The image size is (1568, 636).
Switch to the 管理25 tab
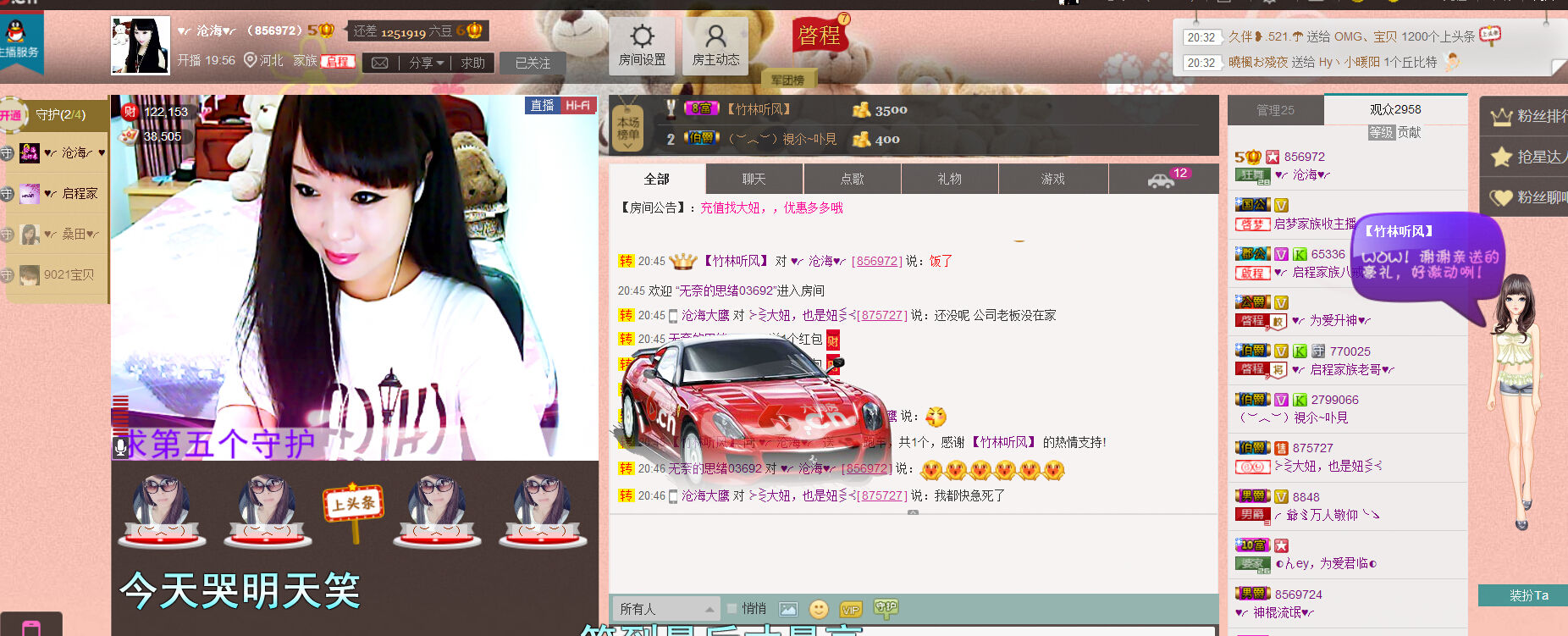pyautogui.click(x=1275, y=110)
